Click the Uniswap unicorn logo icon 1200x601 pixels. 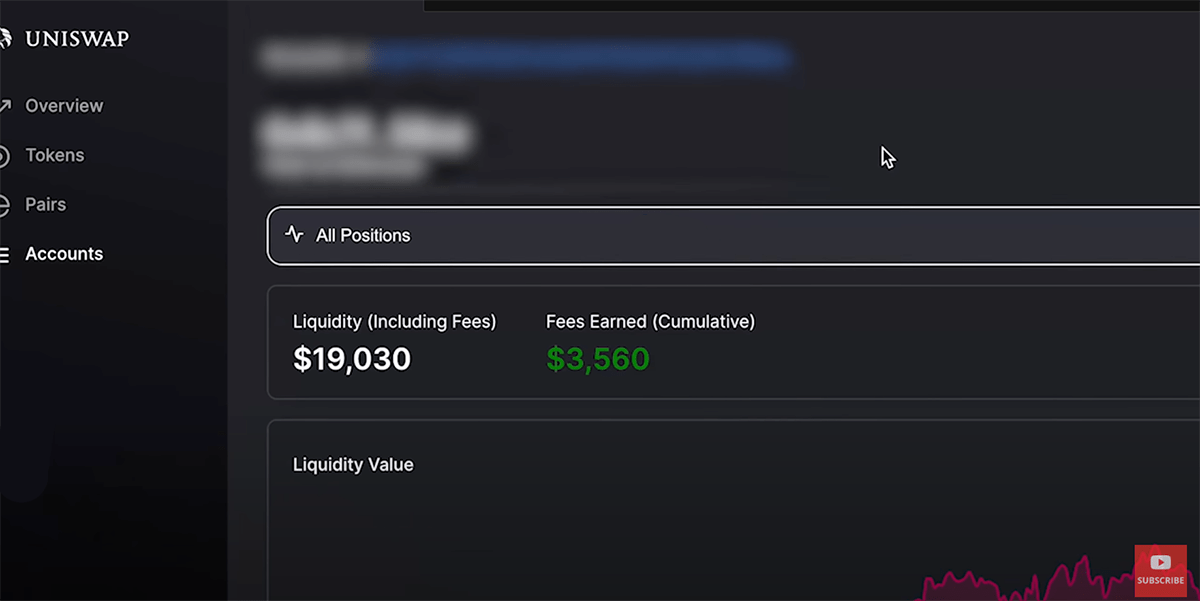point(5,39)
